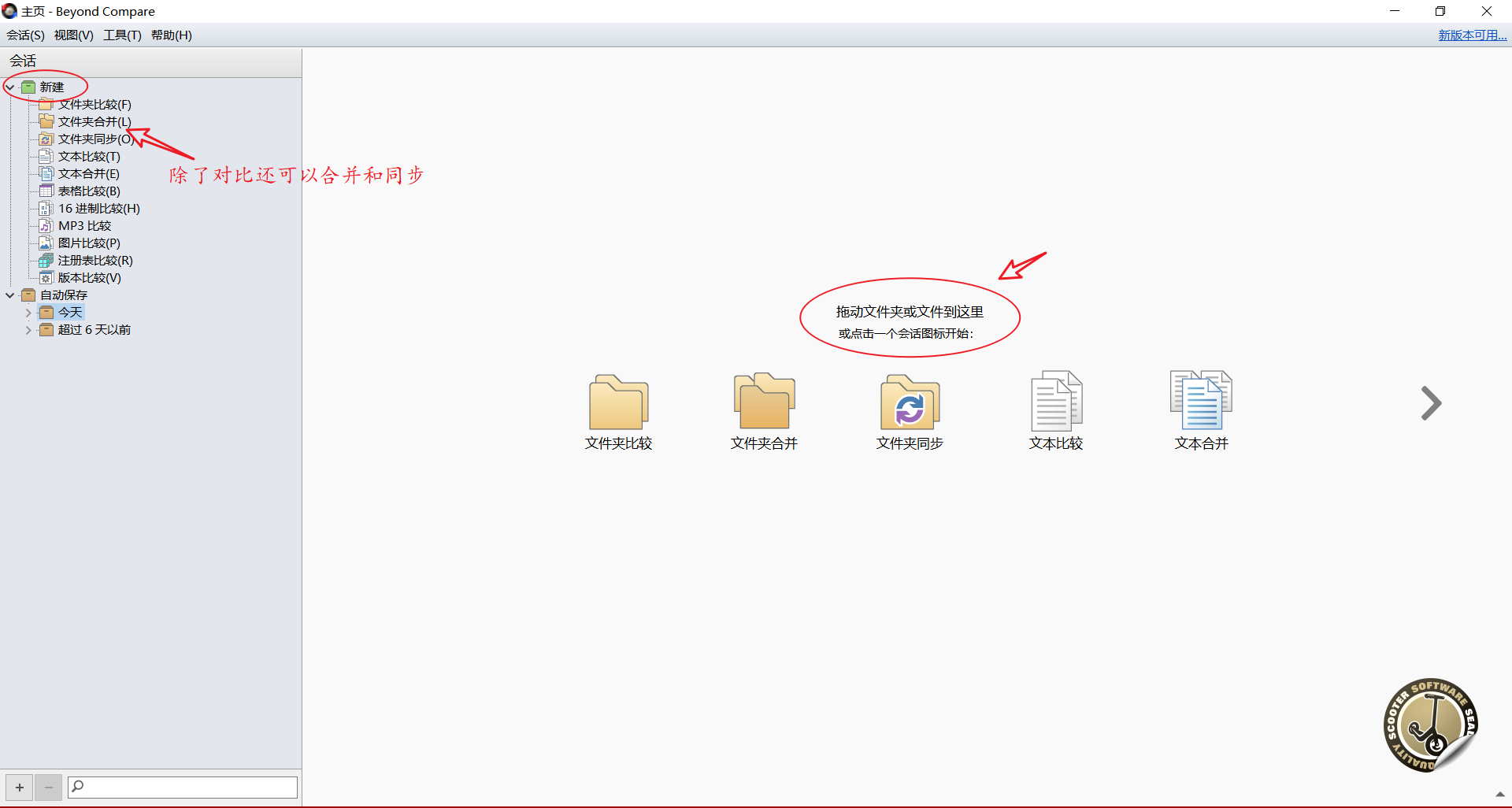The height and width of the screenshot is (808, 1512).
Task: Select MP3 比较 tree label
Action: (x=84, y=225)
